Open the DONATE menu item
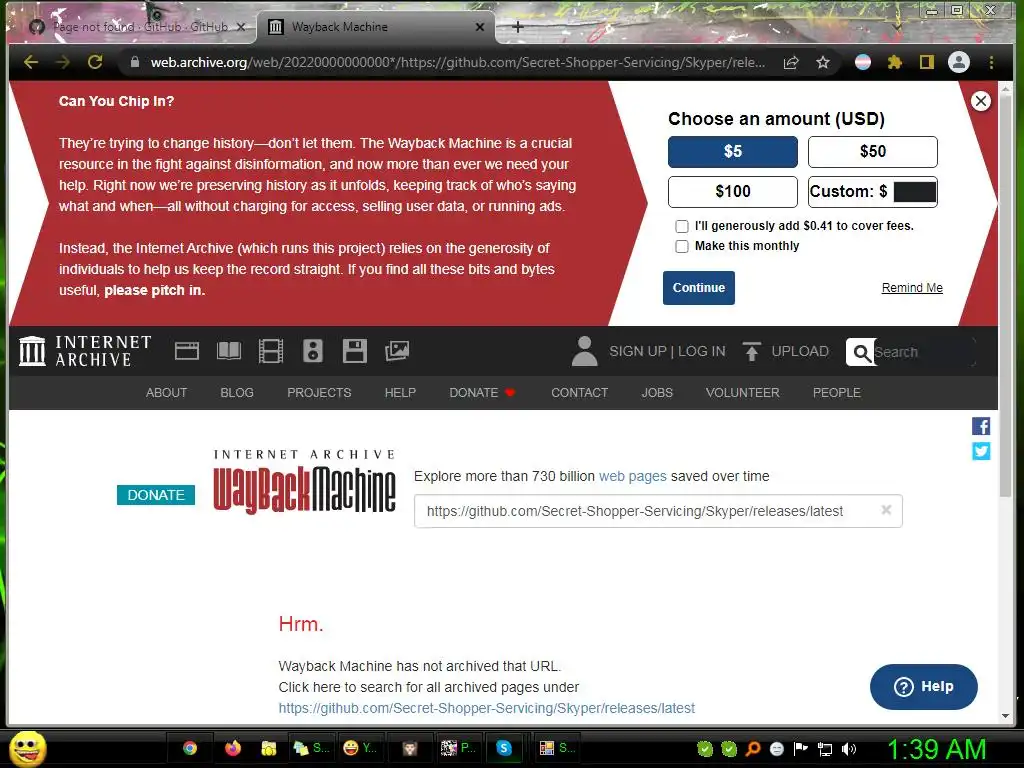1024x768 pixels. point(482,392)
